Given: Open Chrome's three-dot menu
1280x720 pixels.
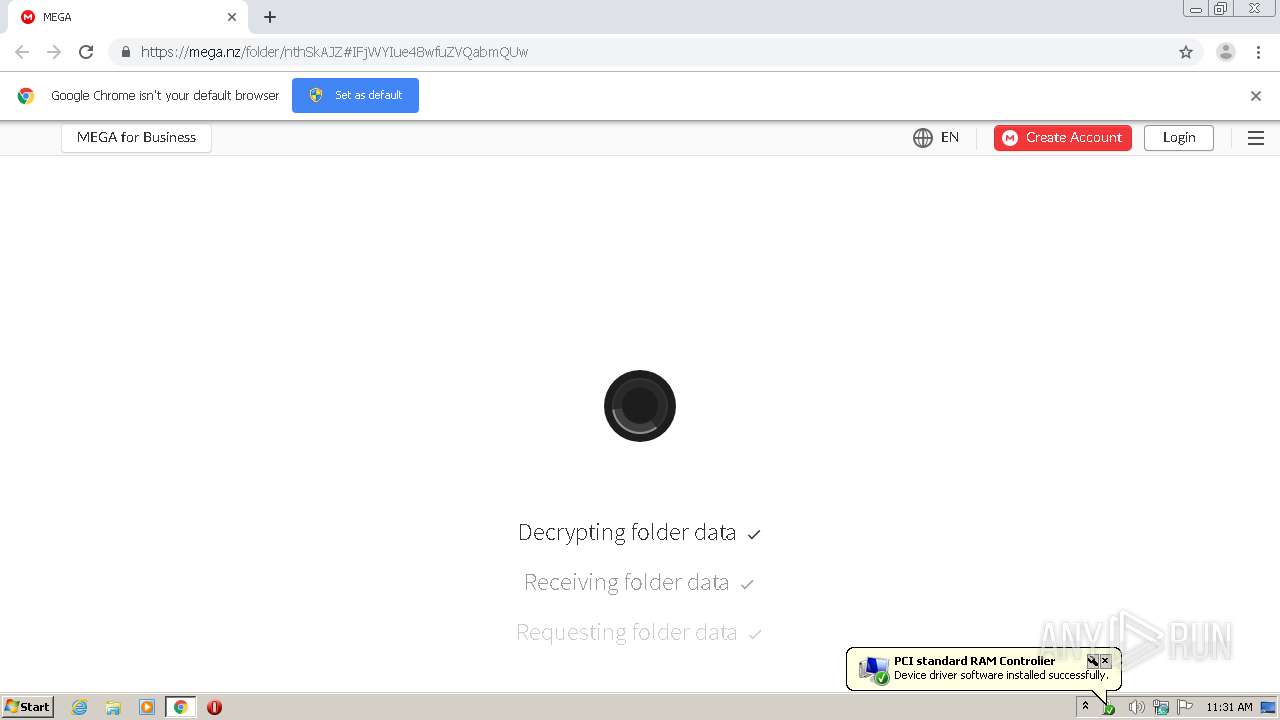Looking at the screenshot, I should pyautogui.click(x=1258, y=52).
